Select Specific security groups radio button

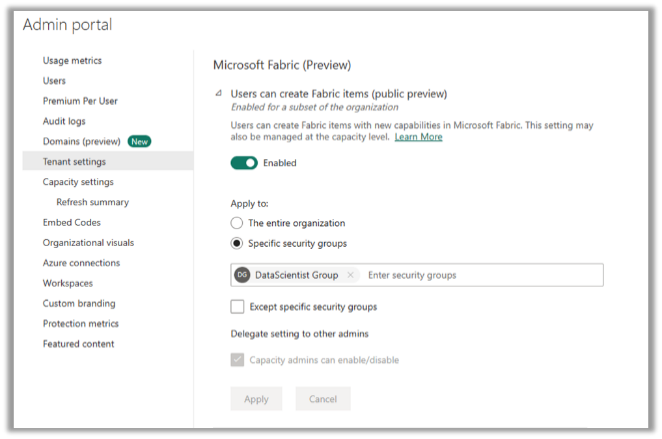coord(237,244)
